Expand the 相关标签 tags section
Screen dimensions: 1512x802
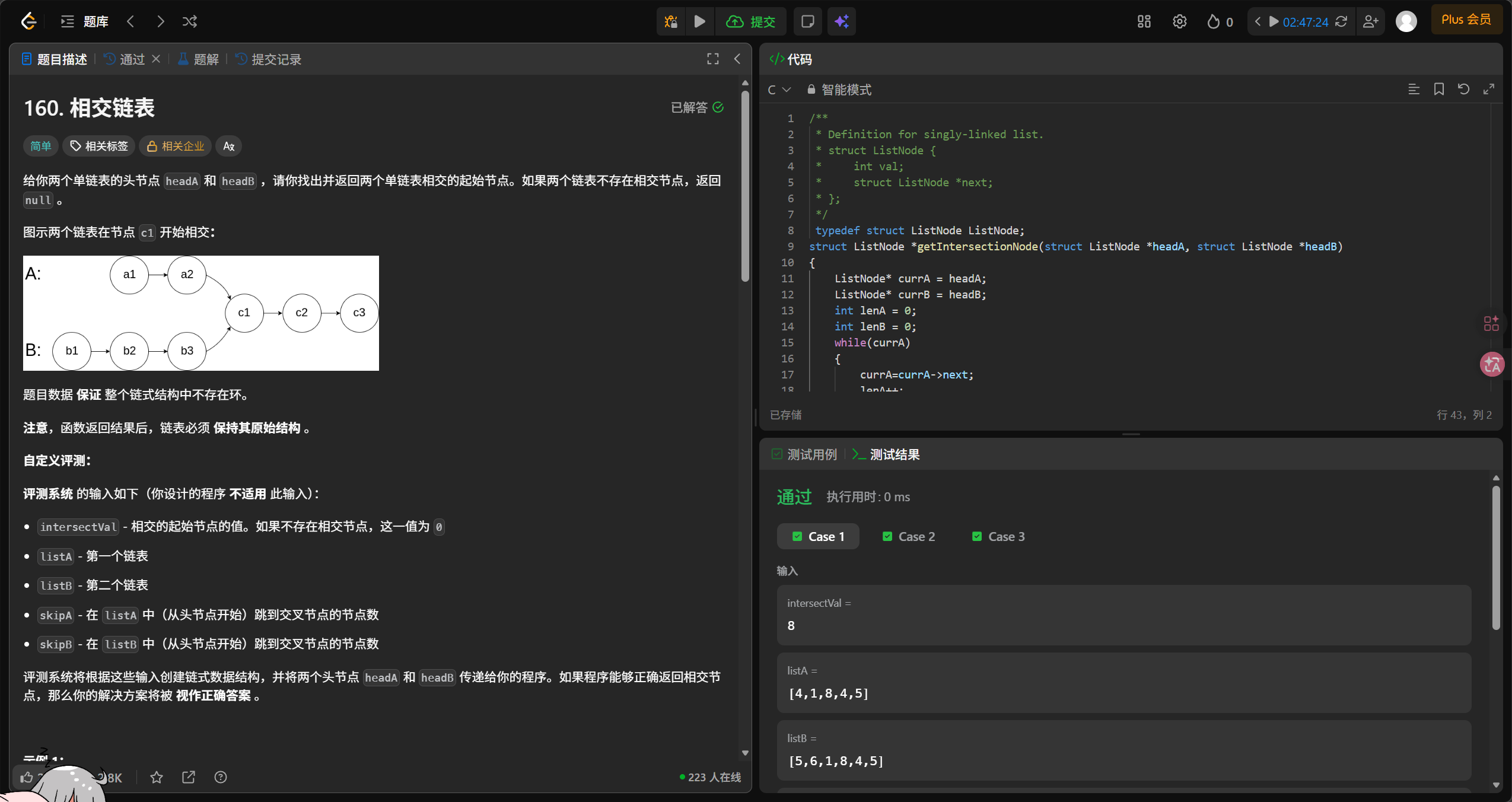click(99, 146)
